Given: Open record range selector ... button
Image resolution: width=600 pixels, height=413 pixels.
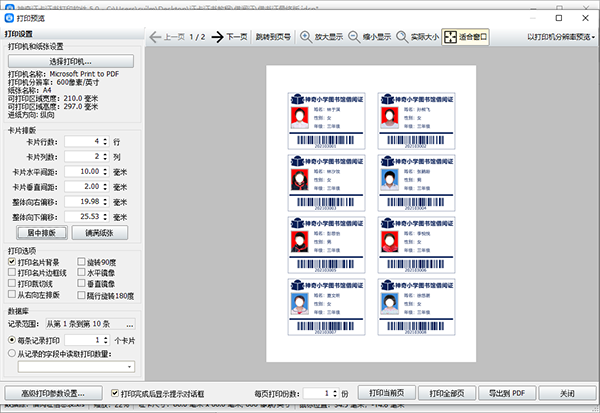Looking at the screenshot, I should coord(130,324).
